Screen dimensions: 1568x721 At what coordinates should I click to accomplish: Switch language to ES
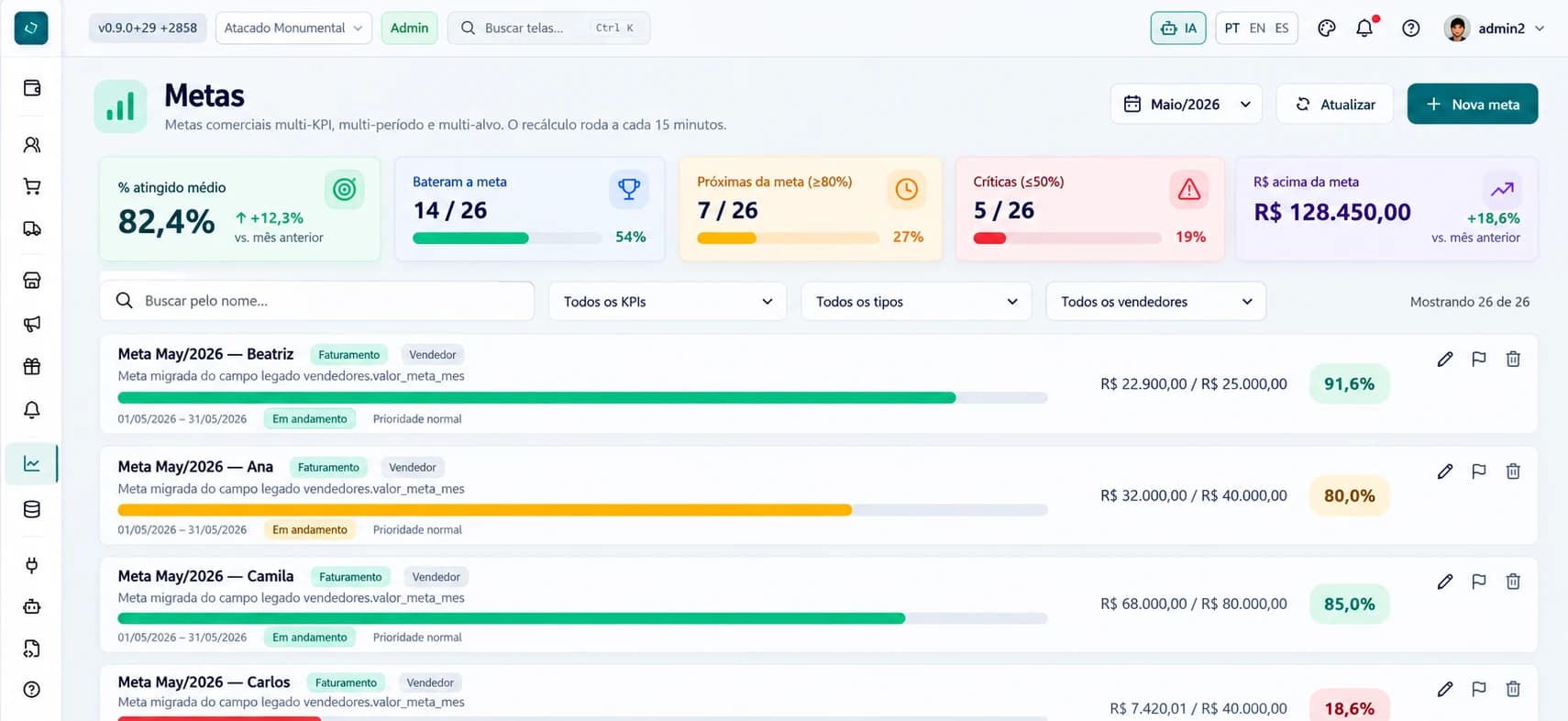click(1282, 28)
